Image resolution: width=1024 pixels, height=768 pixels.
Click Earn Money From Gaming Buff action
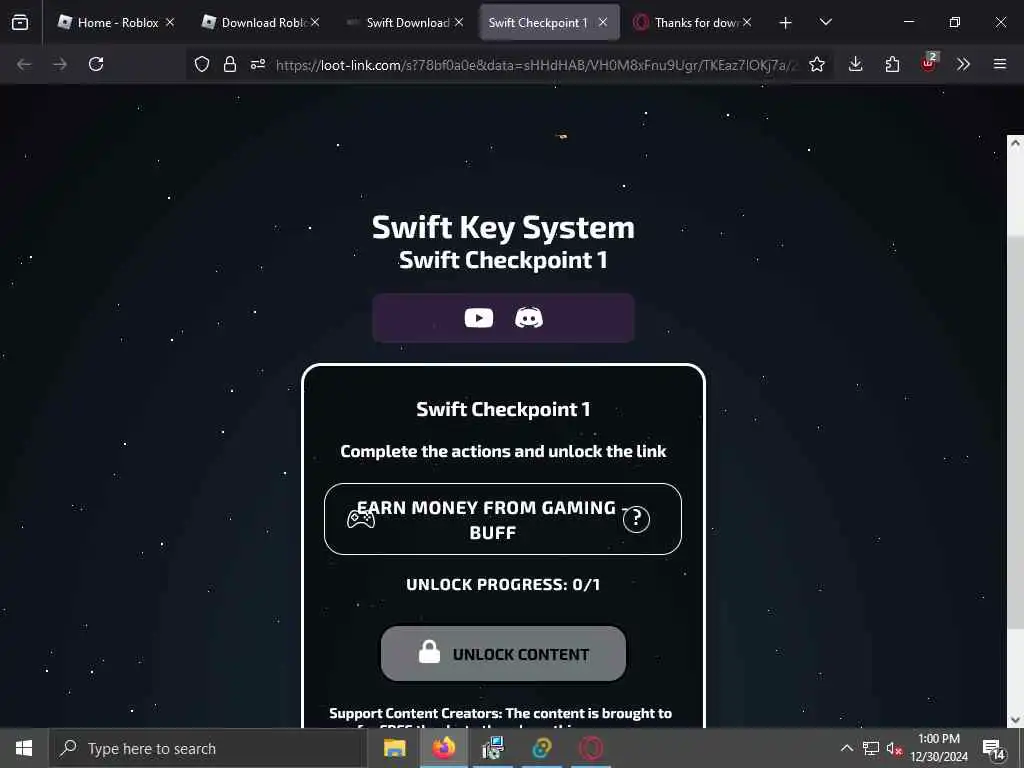click(503, 519)
